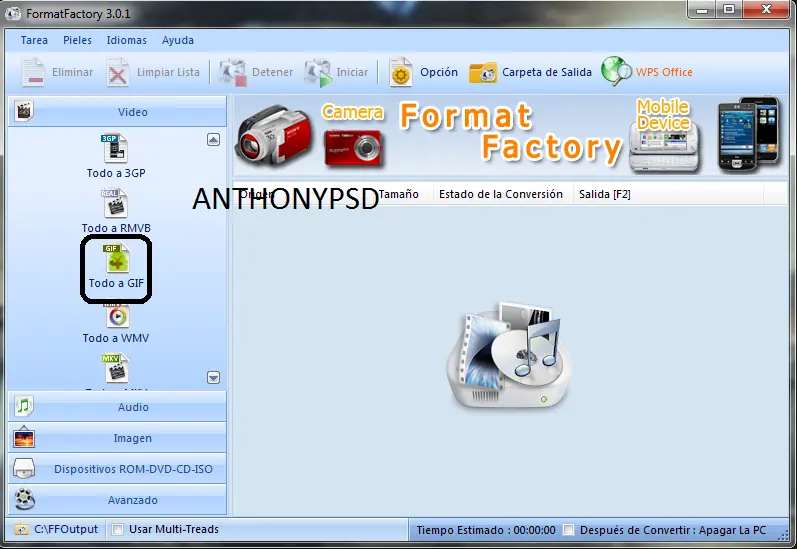Click the Estado de la Conversión column header
797x549 pixels.
[x=501, y=194]
